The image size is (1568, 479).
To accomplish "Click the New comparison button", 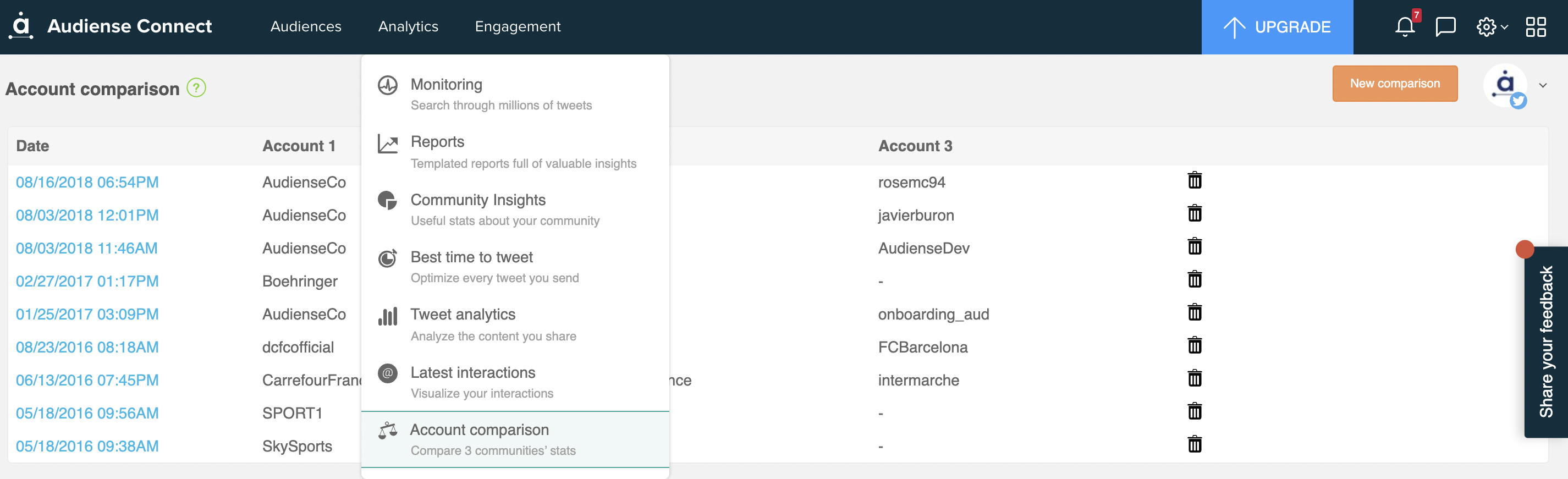I will pyautogui.click(x=1395, y=84).
